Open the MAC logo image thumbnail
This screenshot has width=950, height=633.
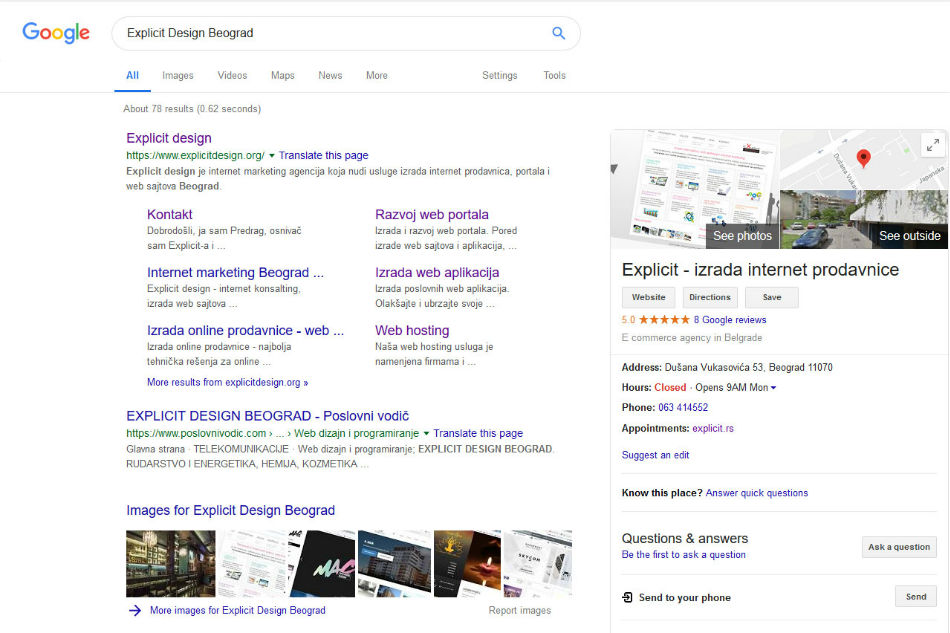tap(322, 564)
